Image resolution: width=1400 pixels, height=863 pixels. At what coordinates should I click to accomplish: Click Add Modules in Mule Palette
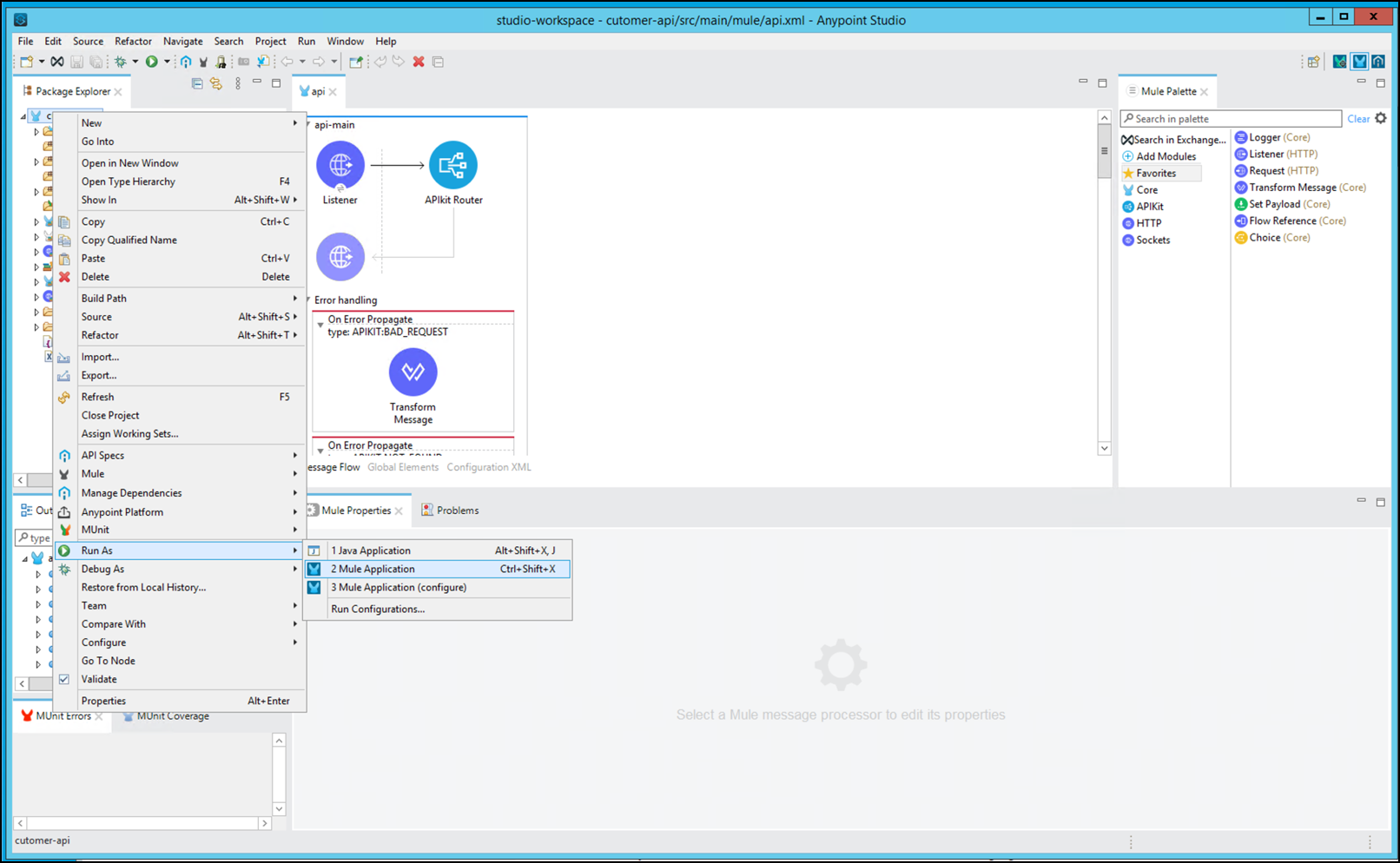click(x=1159, y=156)
